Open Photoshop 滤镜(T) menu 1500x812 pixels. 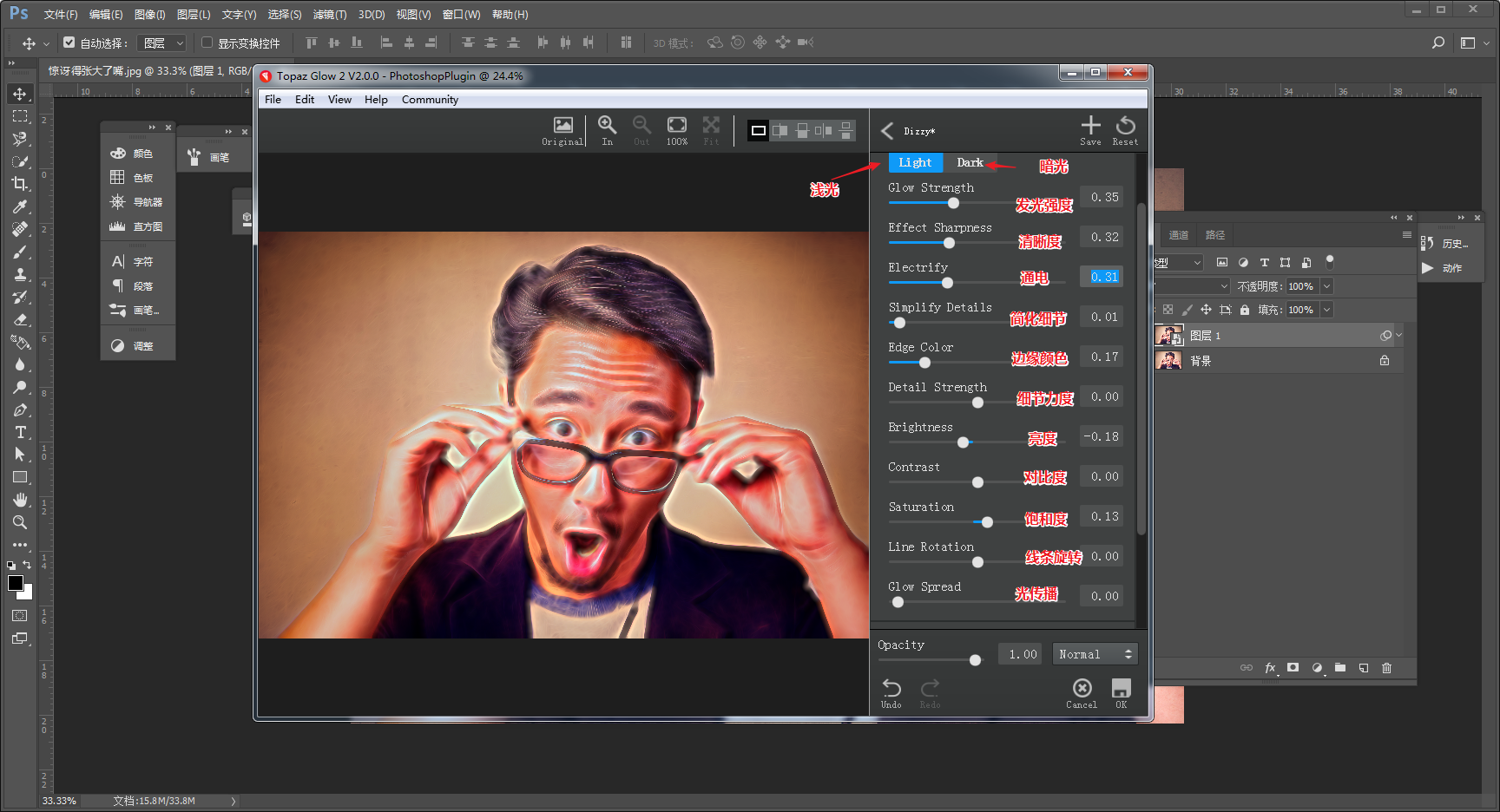[x=329, y=15]
